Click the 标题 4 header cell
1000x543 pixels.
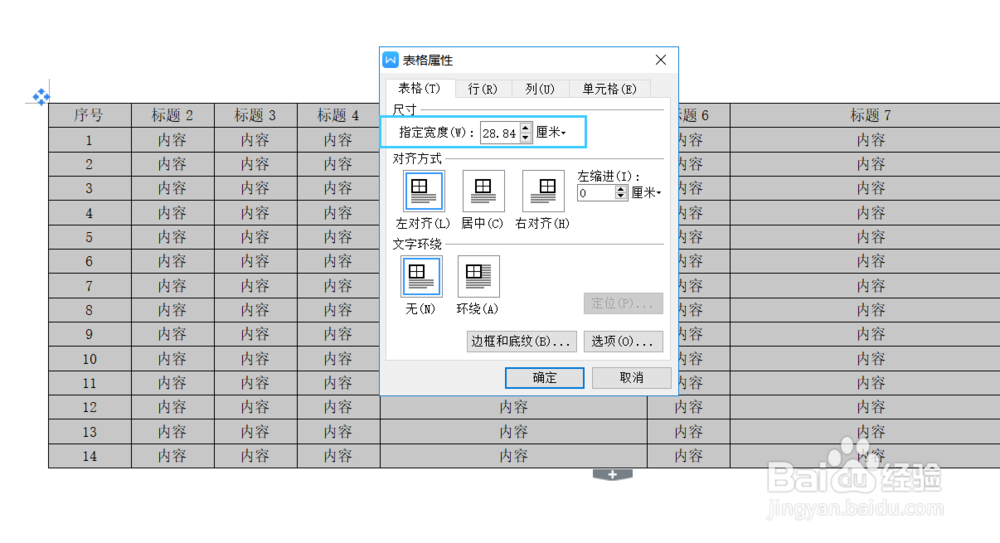tap(339, 115)
